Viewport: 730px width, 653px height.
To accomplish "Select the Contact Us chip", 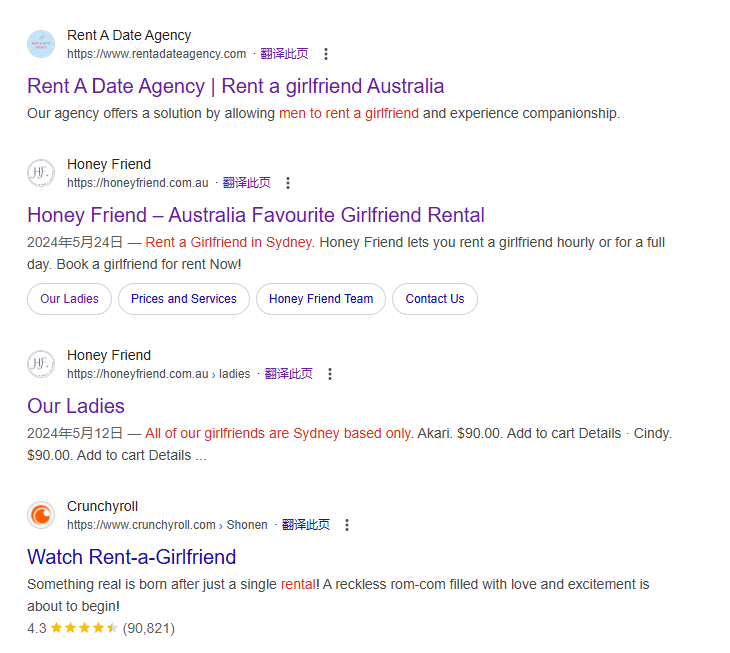I will point(435,299).
